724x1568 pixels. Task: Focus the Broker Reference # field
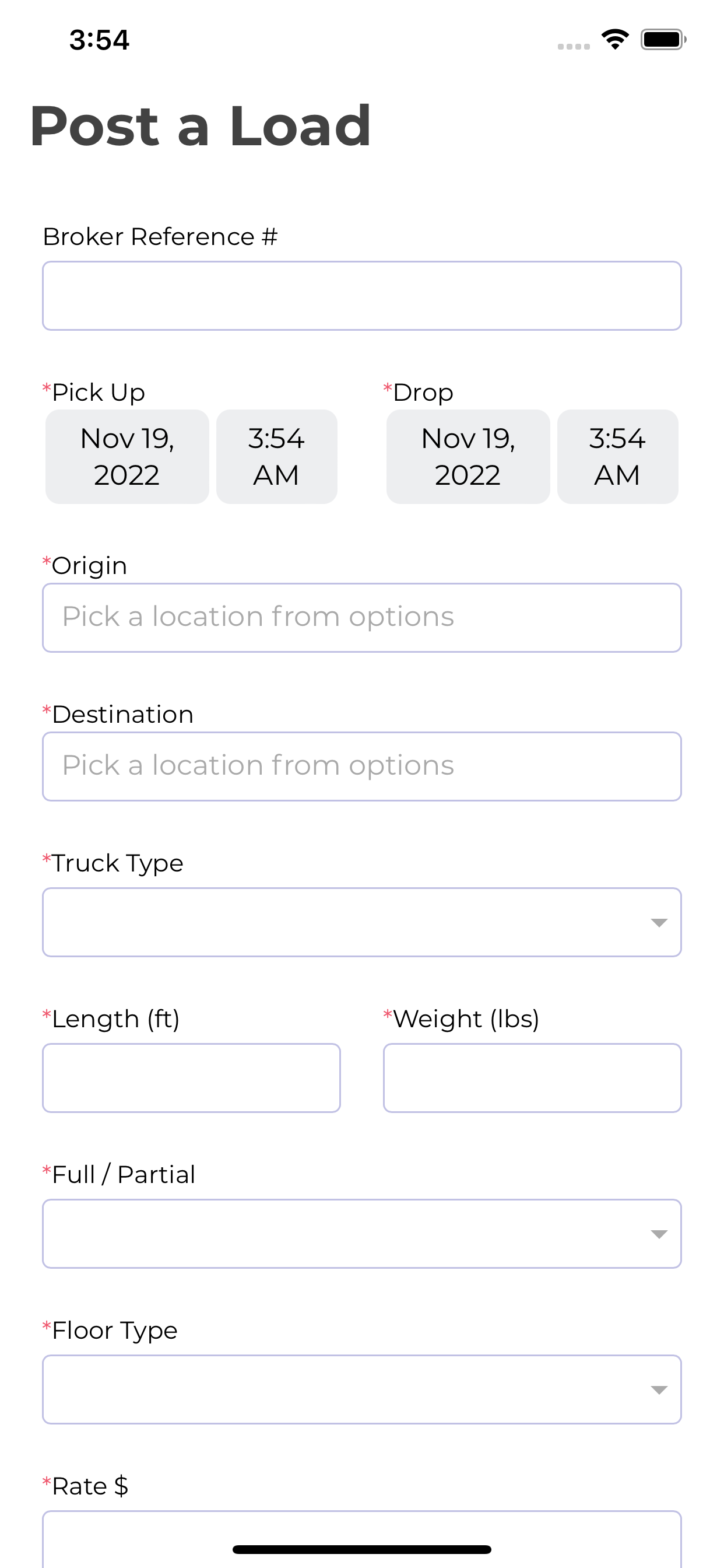point(362,296)
